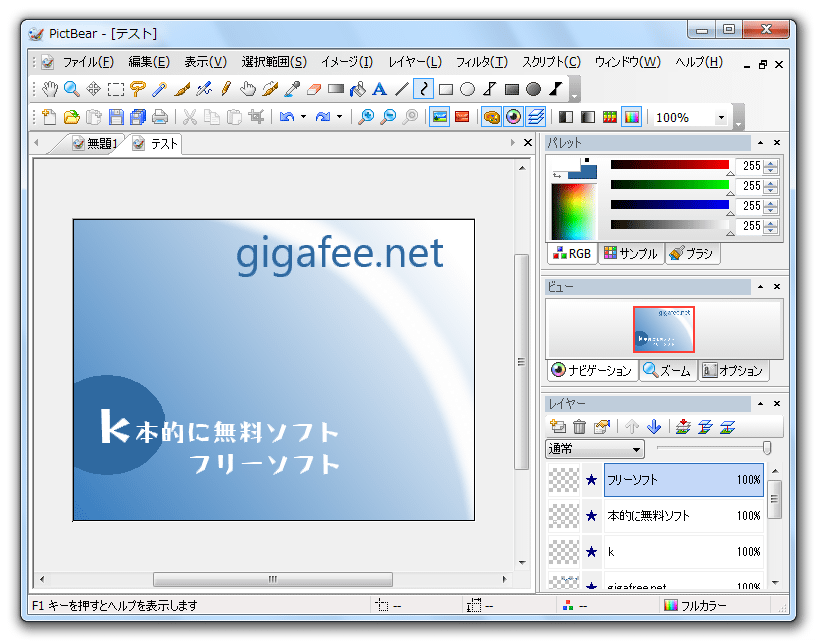The width and height of the screenshot is (819, 644).
Task: Open the フィルタ(T) menu
Action: (x=482, y=62)
